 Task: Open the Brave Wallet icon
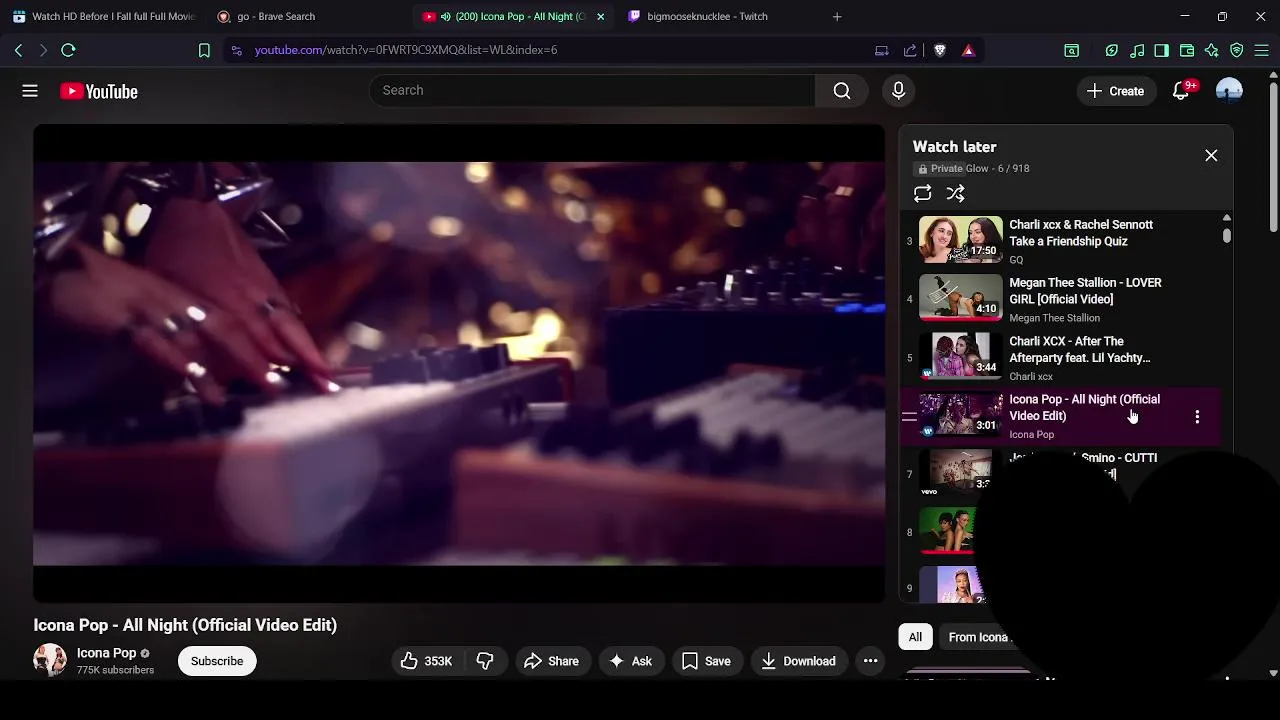[1187, 50]
